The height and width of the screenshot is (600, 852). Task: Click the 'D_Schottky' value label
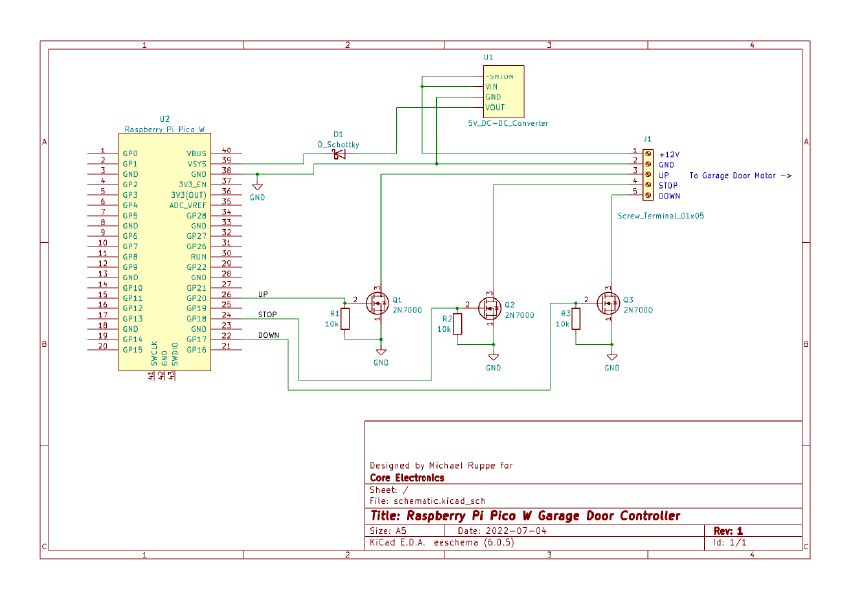pyautogui.click(x=339, y=145)
